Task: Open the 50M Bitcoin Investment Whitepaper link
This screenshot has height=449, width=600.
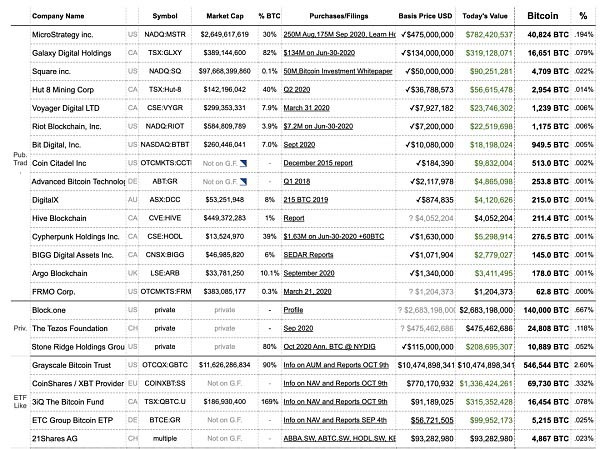Action: tap(338, 71)
